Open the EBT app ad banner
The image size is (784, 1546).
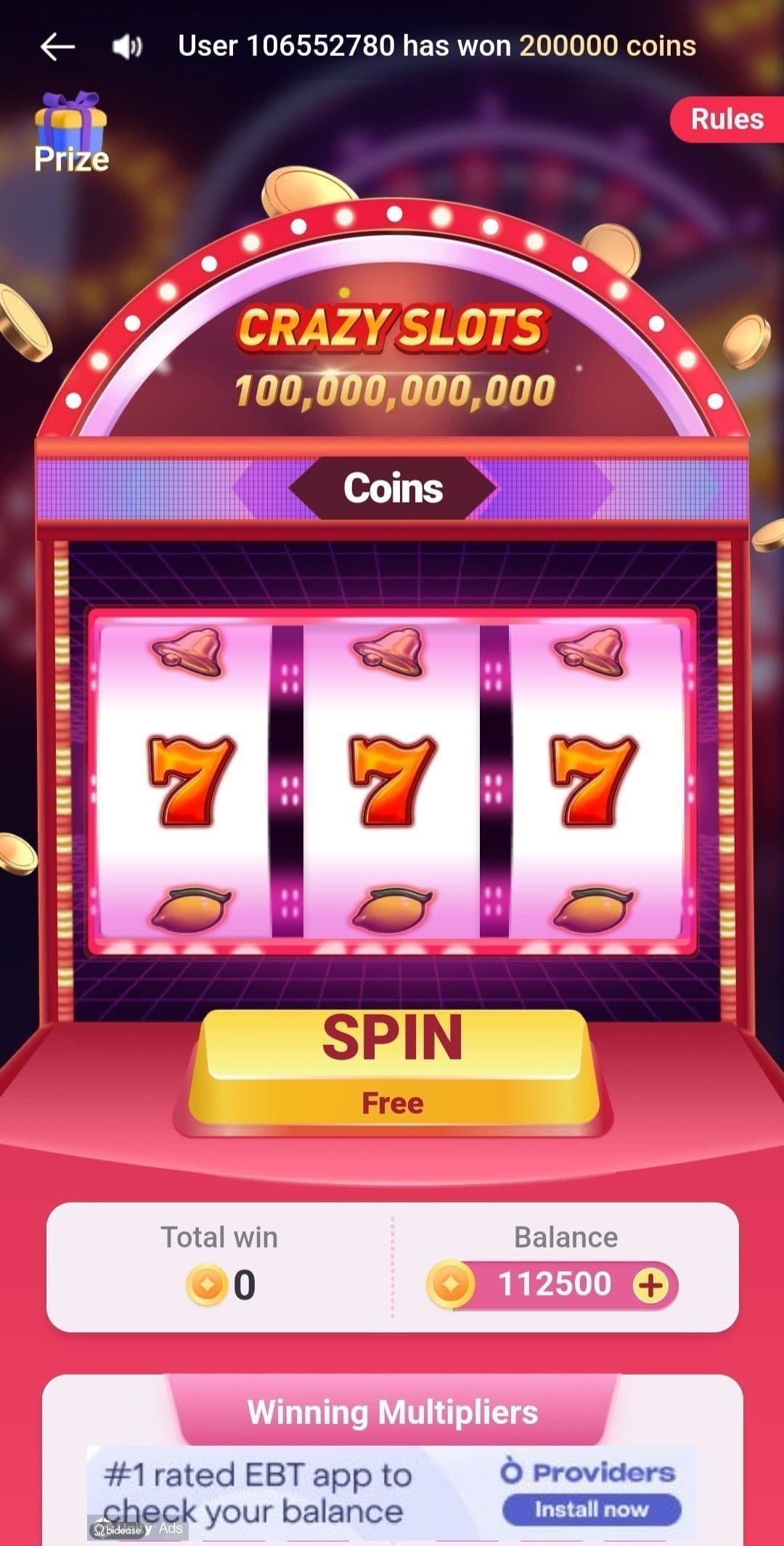[392, 1494]
